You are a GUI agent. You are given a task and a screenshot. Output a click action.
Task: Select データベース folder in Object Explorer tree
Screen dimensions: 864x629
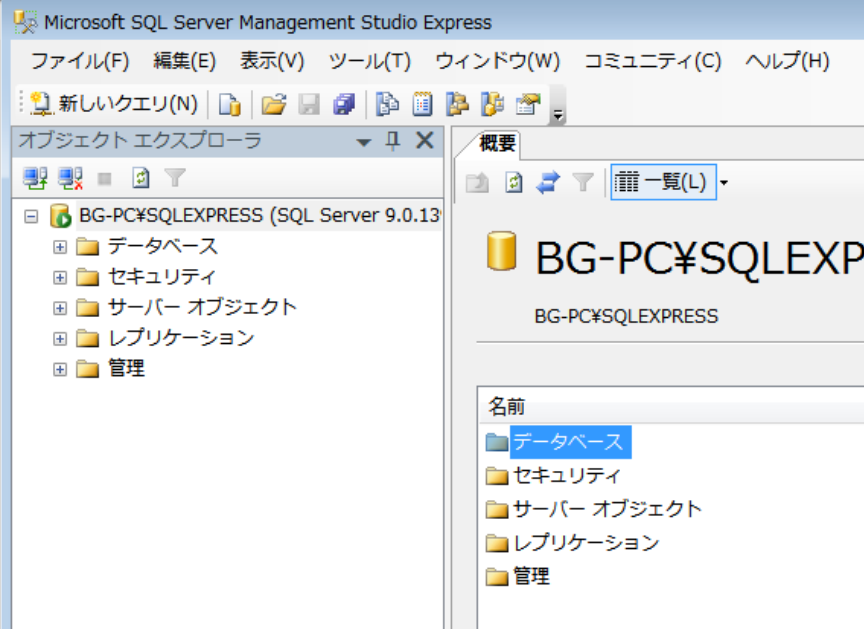[163, 246]
